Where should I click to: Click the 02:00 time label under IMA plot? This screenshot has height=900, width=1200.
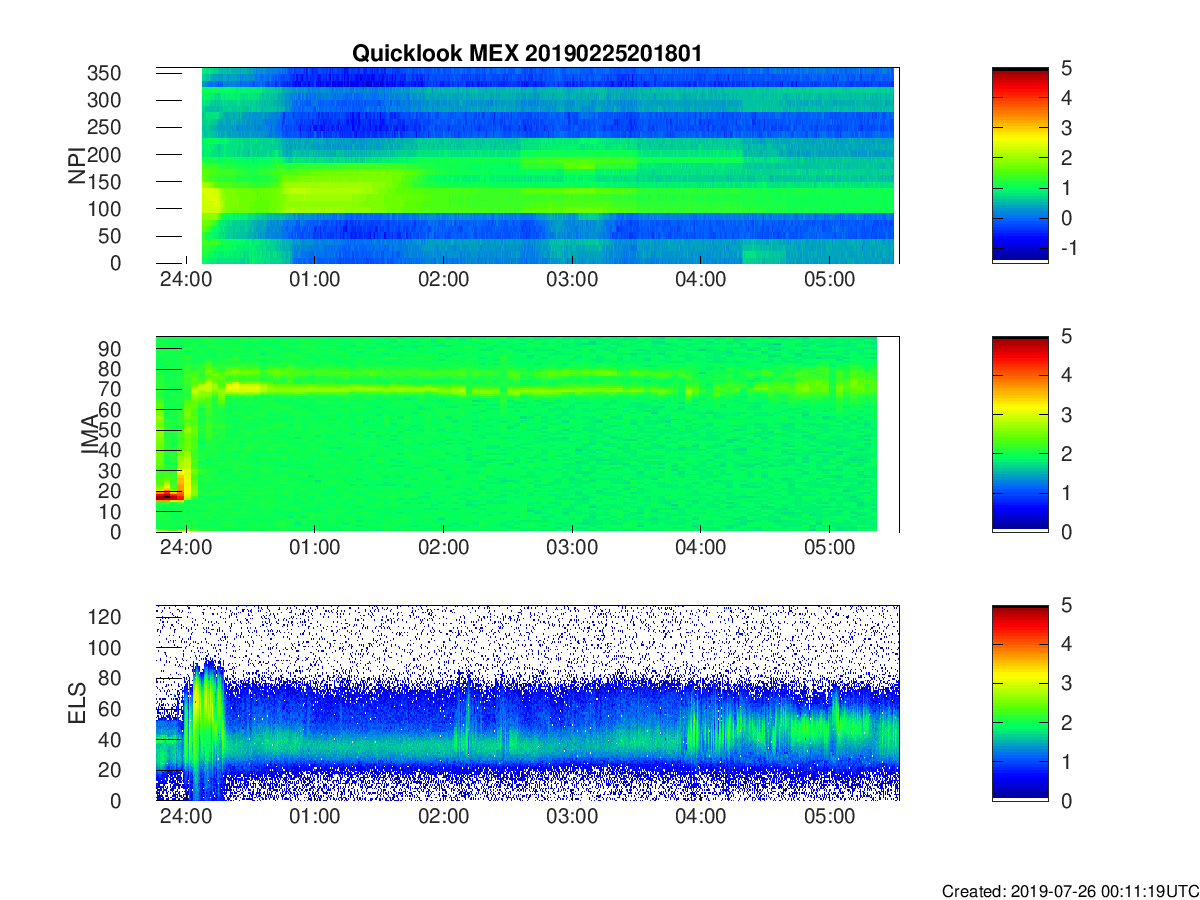click(443, 548)
